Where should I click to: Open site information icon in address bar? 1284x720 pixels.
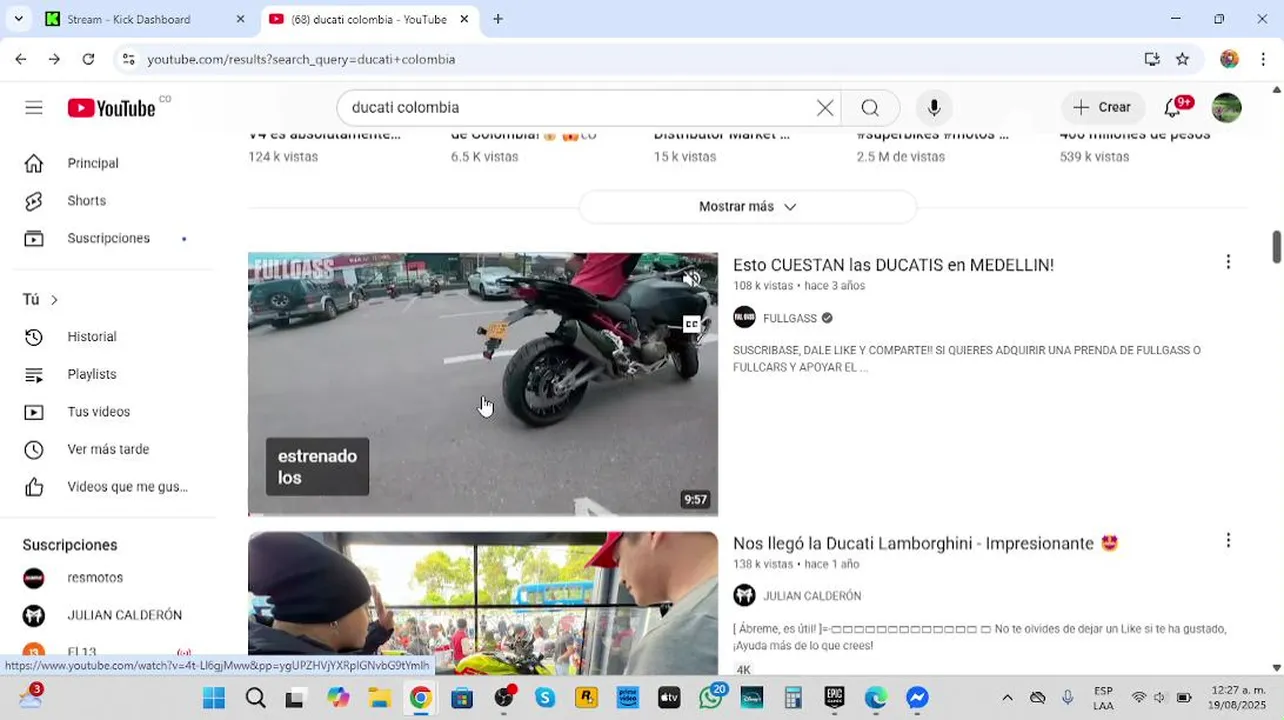coord(128,59)
